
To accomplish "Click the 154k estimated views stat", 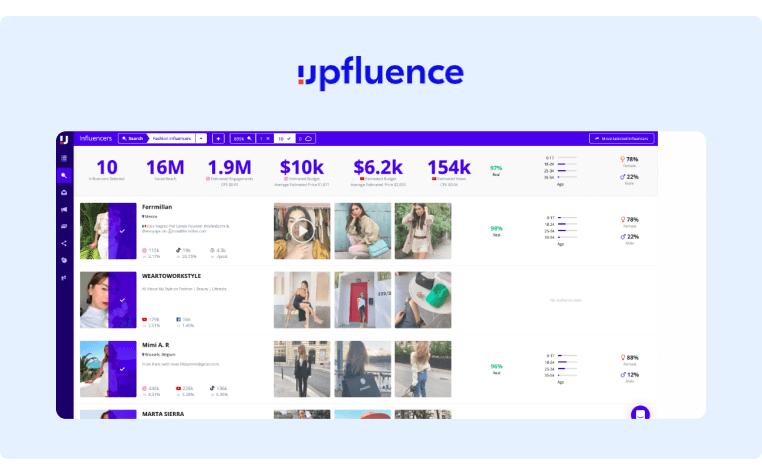I will [449, 172].
